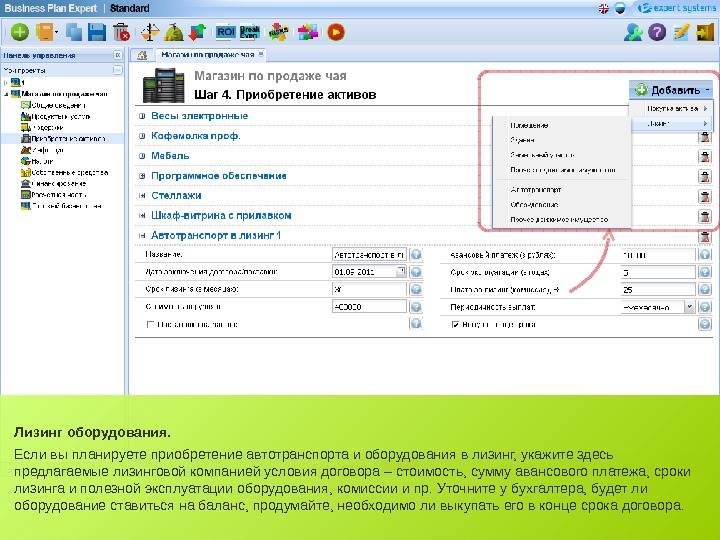This screenshot has height=540, width=720.
Task: Open the balance scales toolbar icon
Action: (x=150, y=32)
